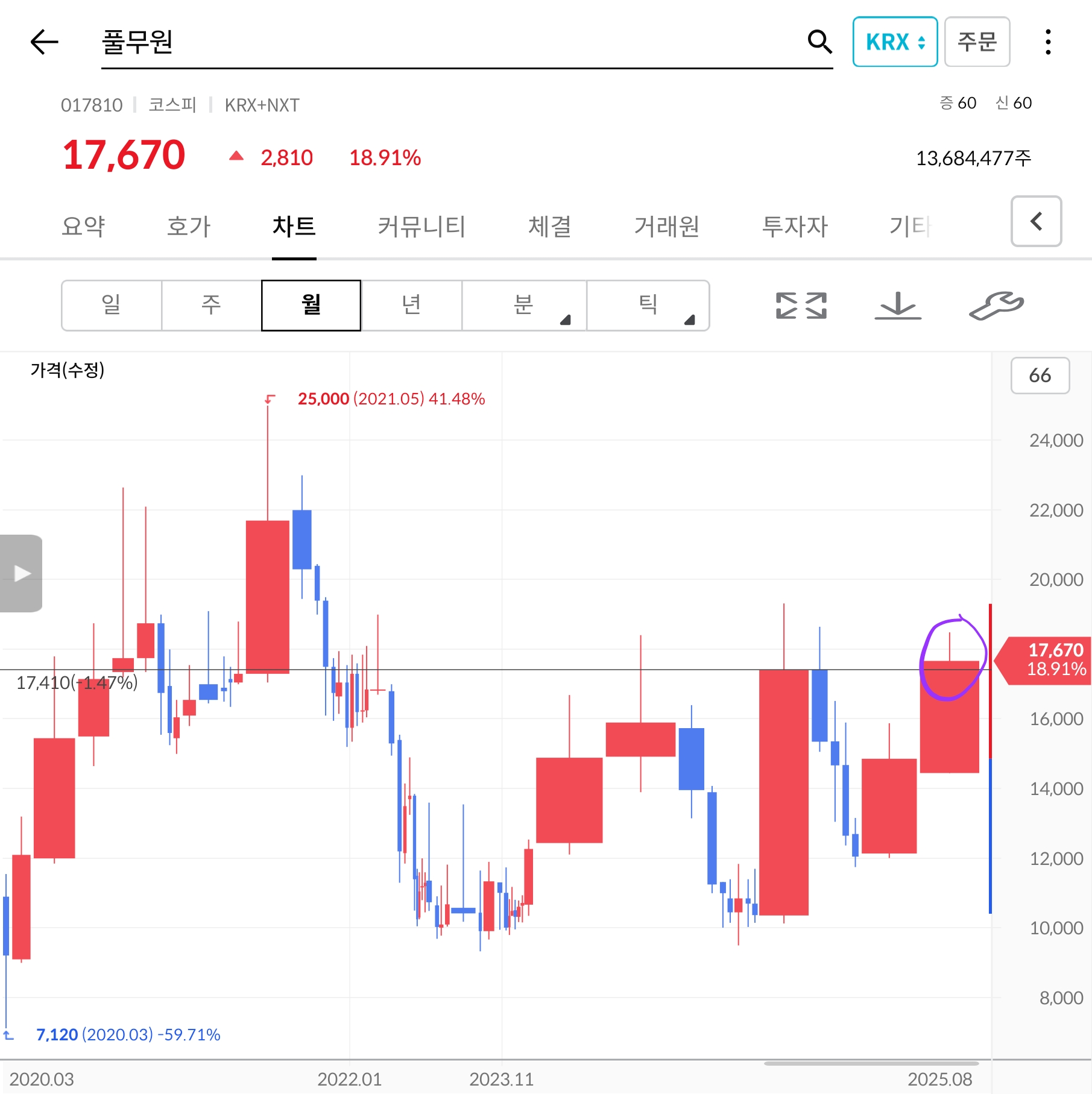Tap the 2023.11 date axis label
The width and height of the screenshot is (1092, 1094).
pos(502,1079)
